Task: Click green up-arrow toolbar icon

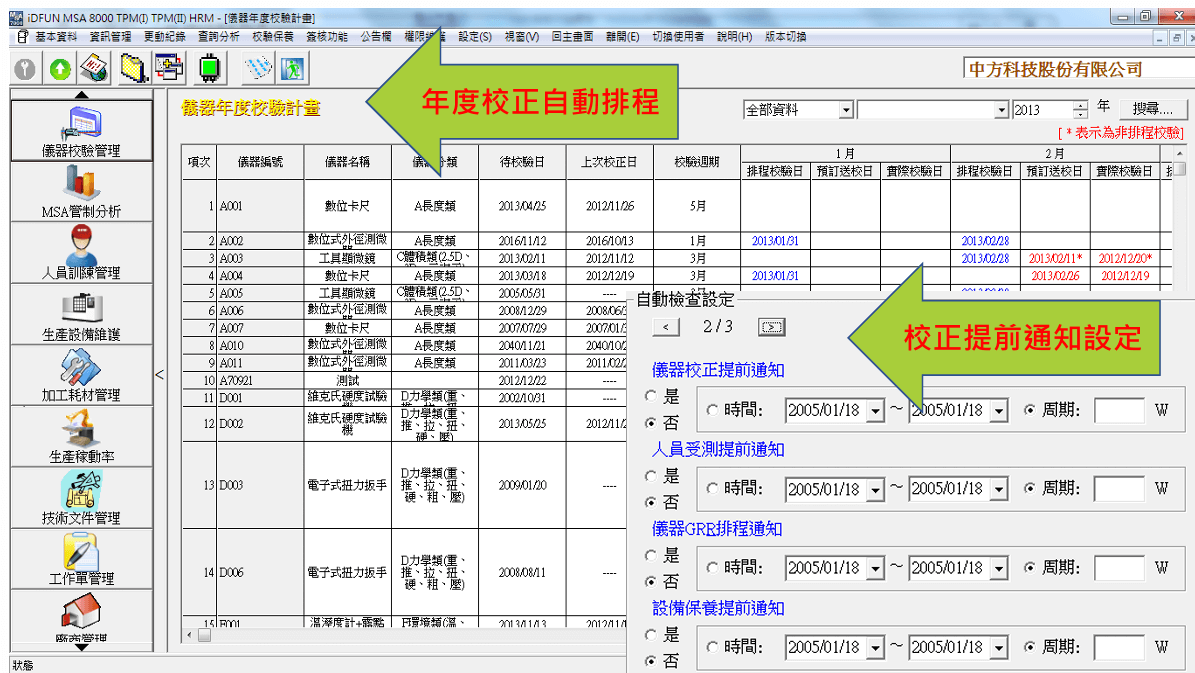Action: (60, 69)
